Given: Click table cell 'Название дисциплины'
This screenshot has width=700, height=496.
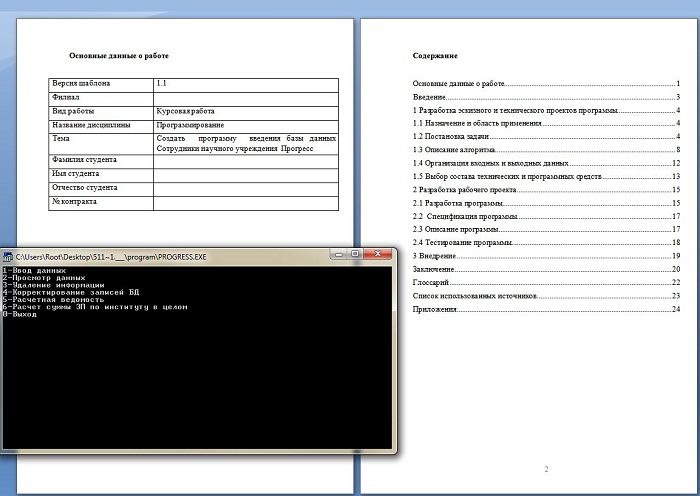Looking at the screenshot, I should 101,126.
